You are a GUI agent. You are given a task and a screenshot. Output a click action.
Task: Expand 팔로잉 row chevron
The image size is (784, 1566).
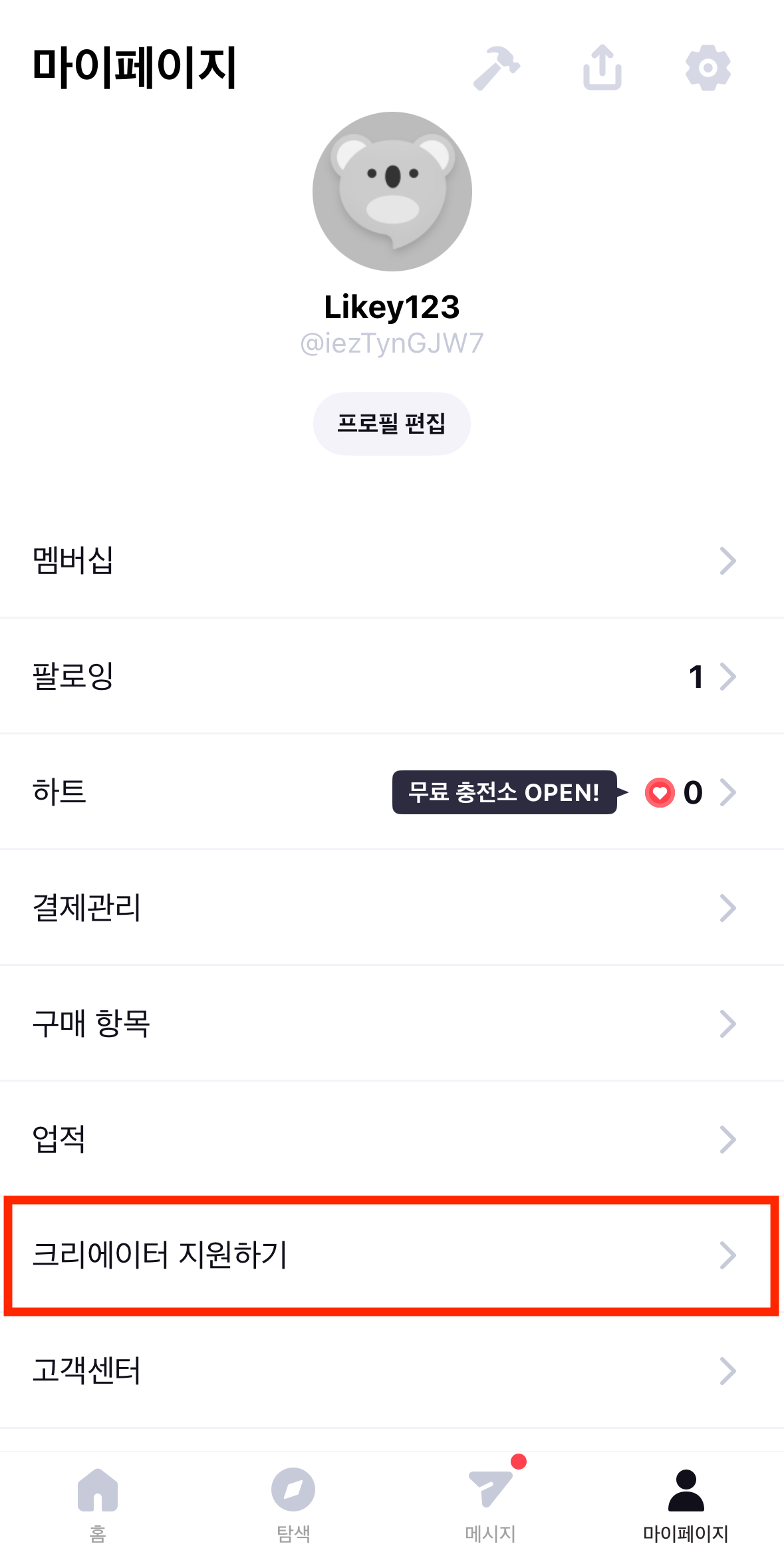(728, 677)
